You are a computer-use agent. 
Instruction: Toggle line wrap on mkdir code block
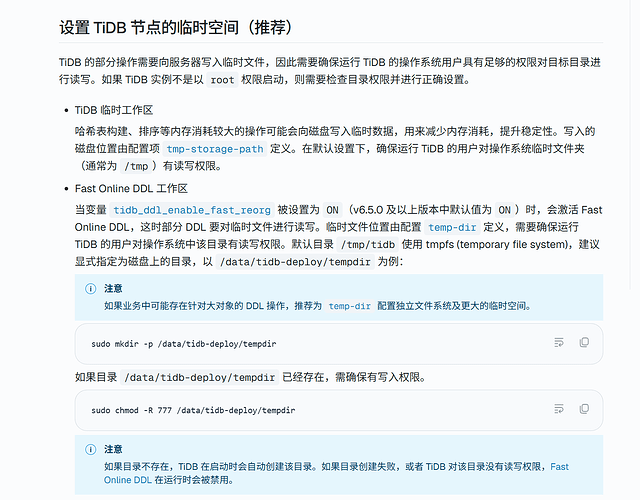coord(559,342)
